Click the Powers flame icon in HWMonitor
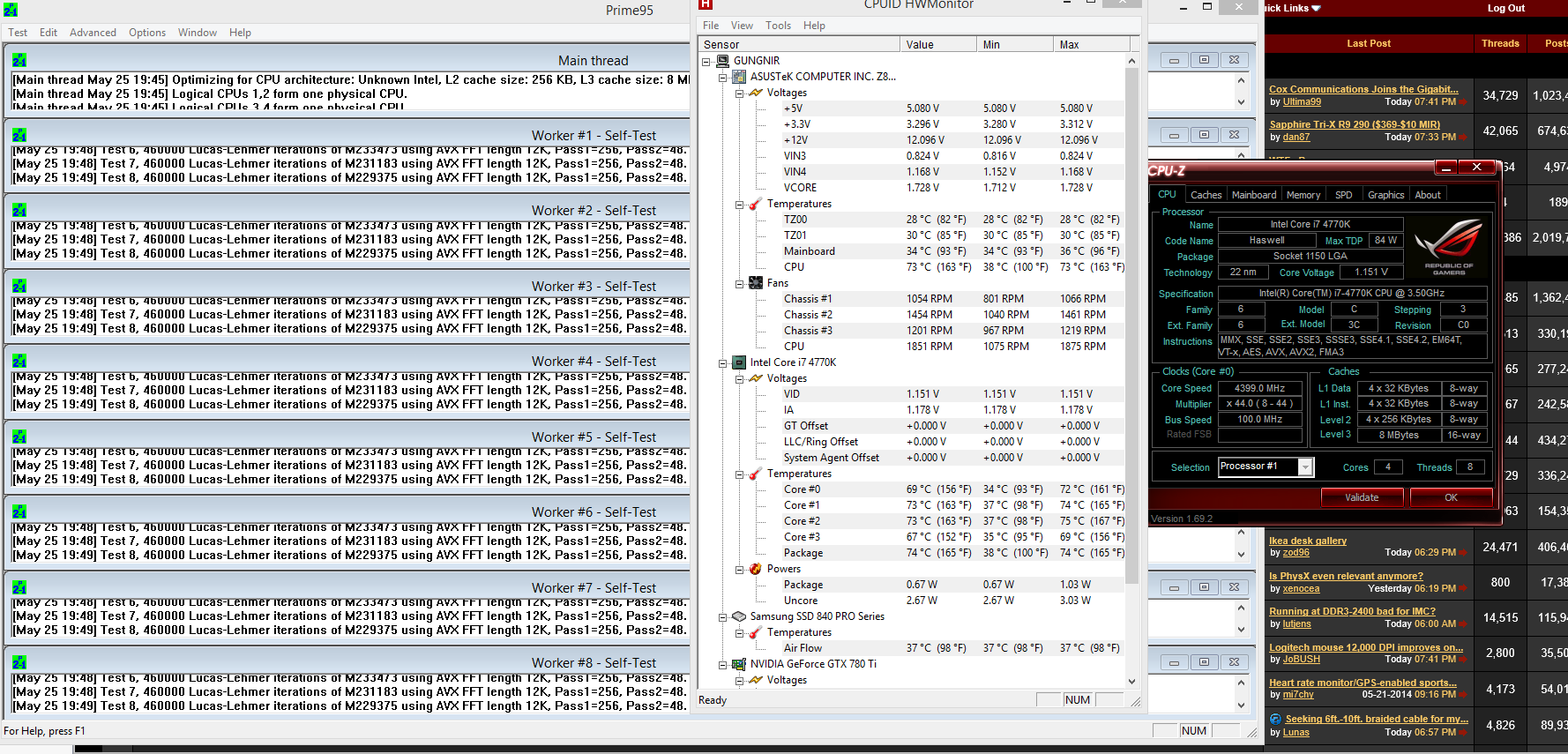 click(x=756, y=569)
